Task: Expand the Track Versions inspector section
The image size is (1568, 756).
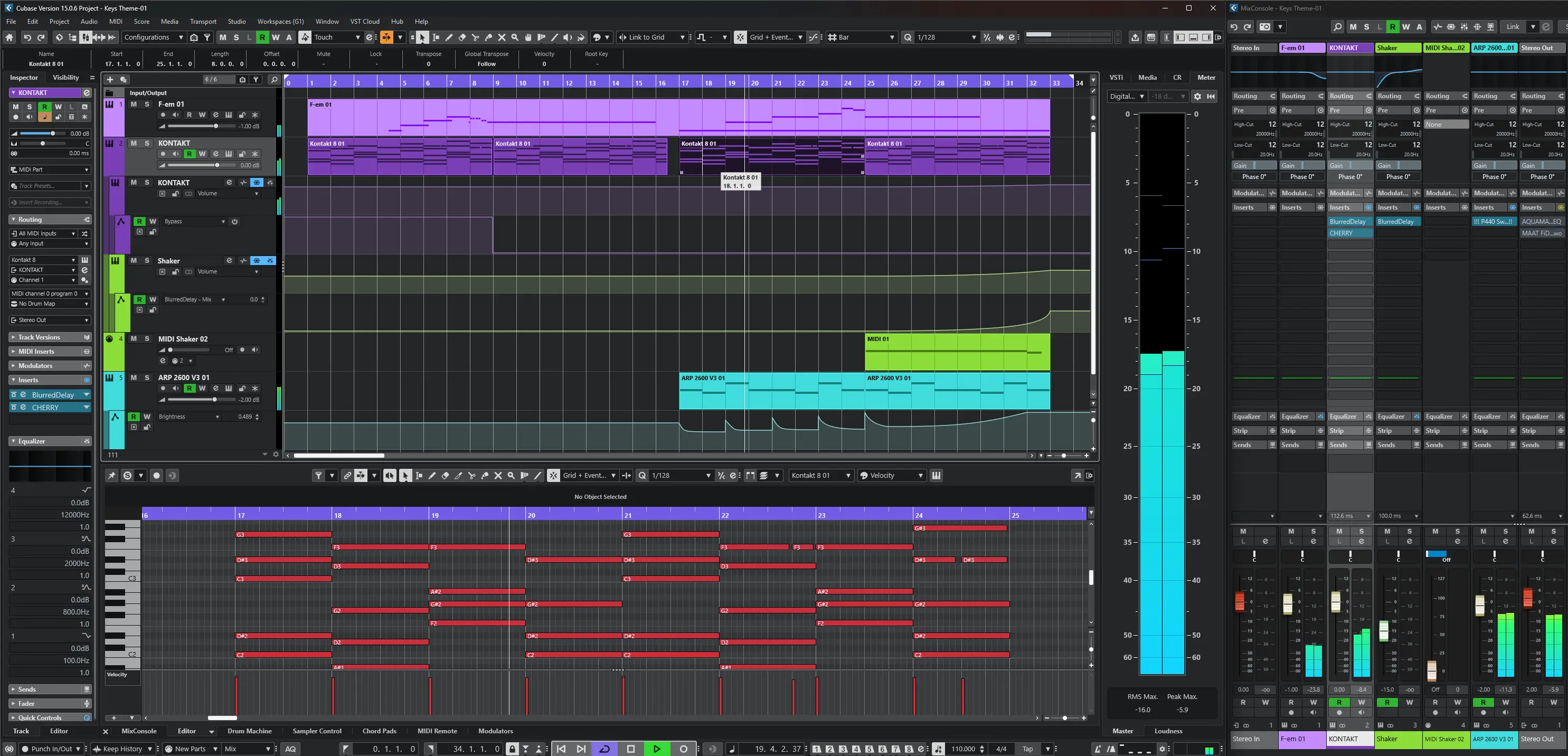Action: click(39, 337)
